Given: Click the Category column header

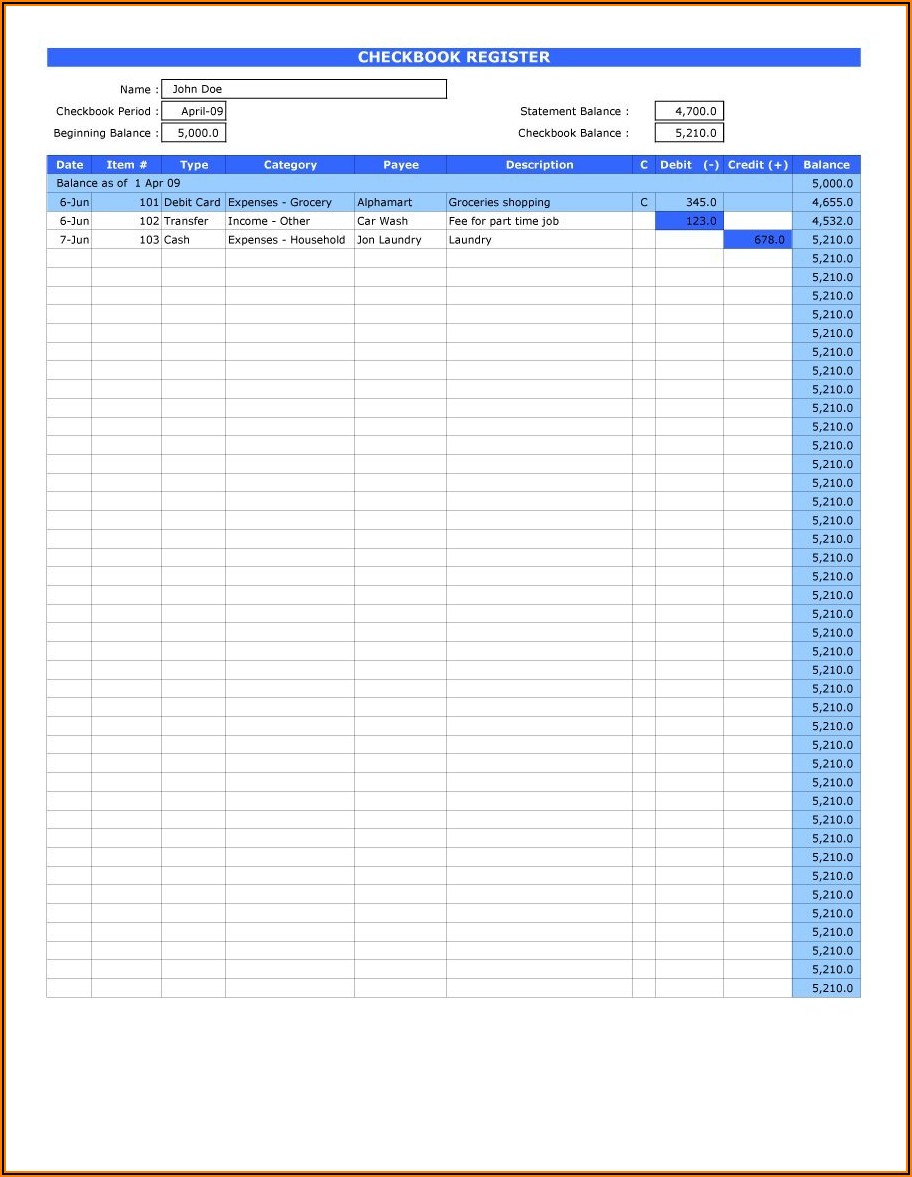Looking at the screenshot, I should coord(290,165).
